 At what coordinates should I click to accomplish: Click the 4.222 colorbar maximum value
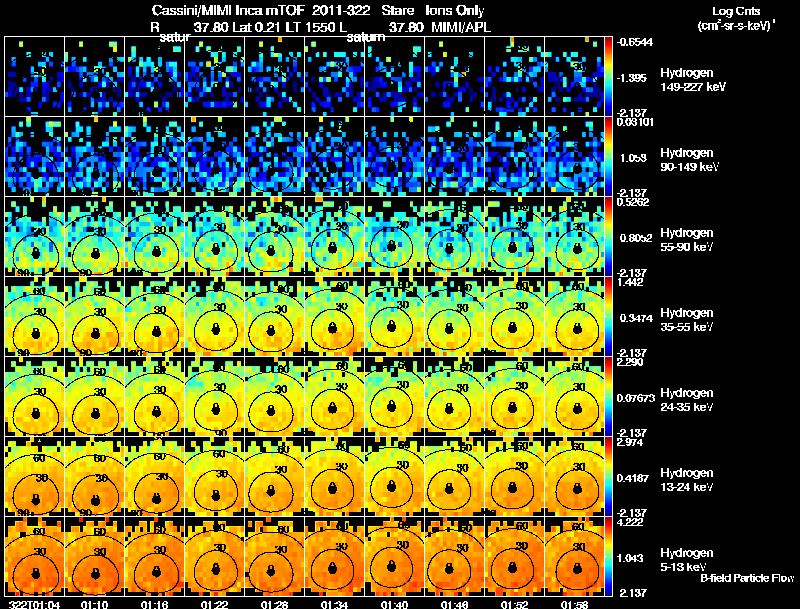pyautogui.click(x=630, y=522)
